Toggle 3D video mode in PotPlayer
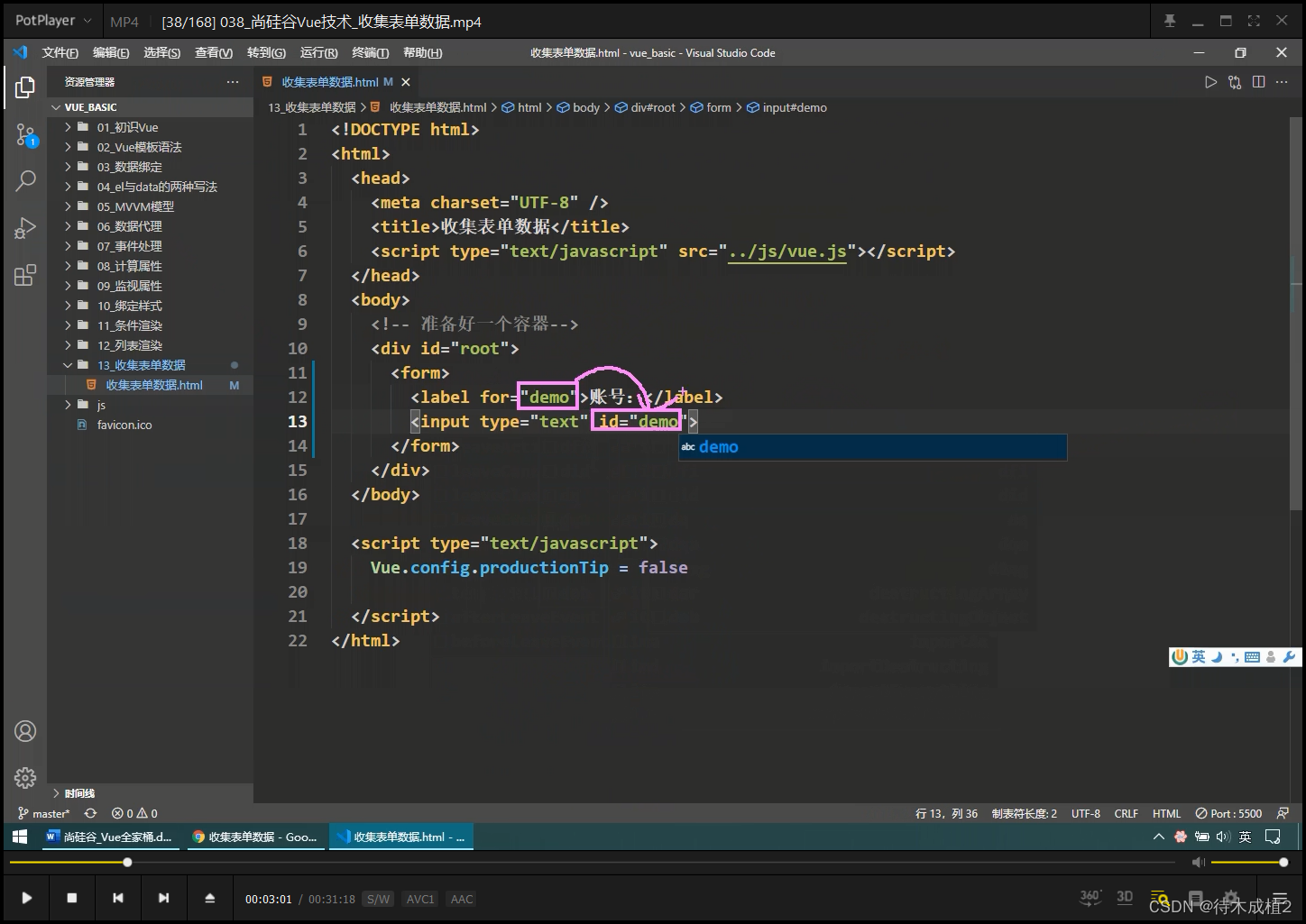The width and height of the screenshot is (1306, 924). (1125, 897)
